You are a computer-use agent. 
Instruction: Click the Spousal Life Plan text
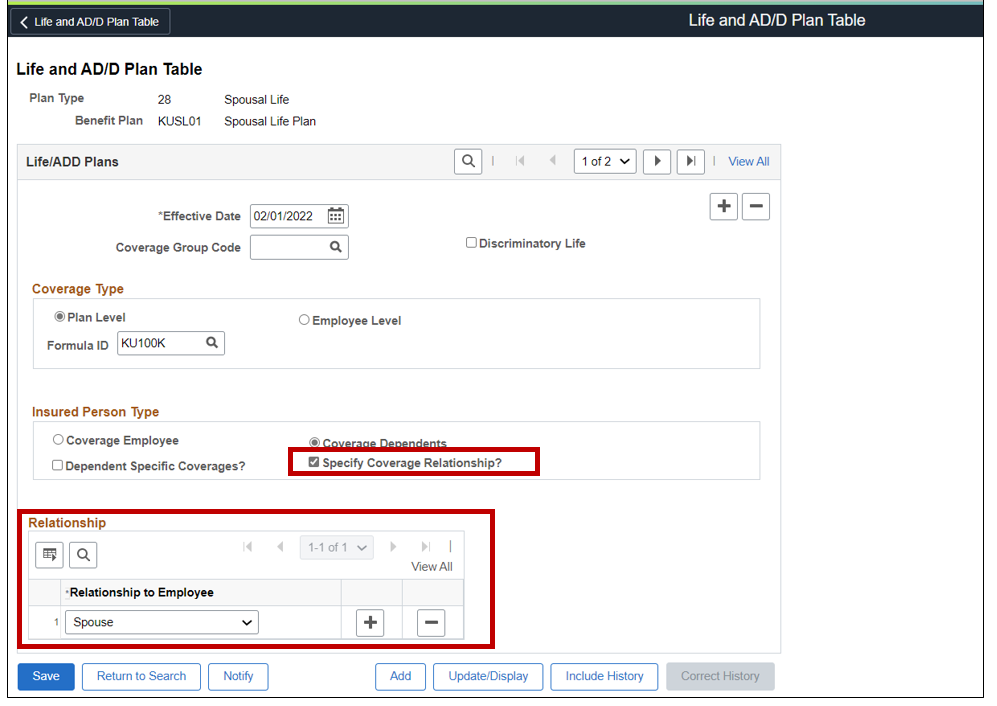(x=270, y=121)
